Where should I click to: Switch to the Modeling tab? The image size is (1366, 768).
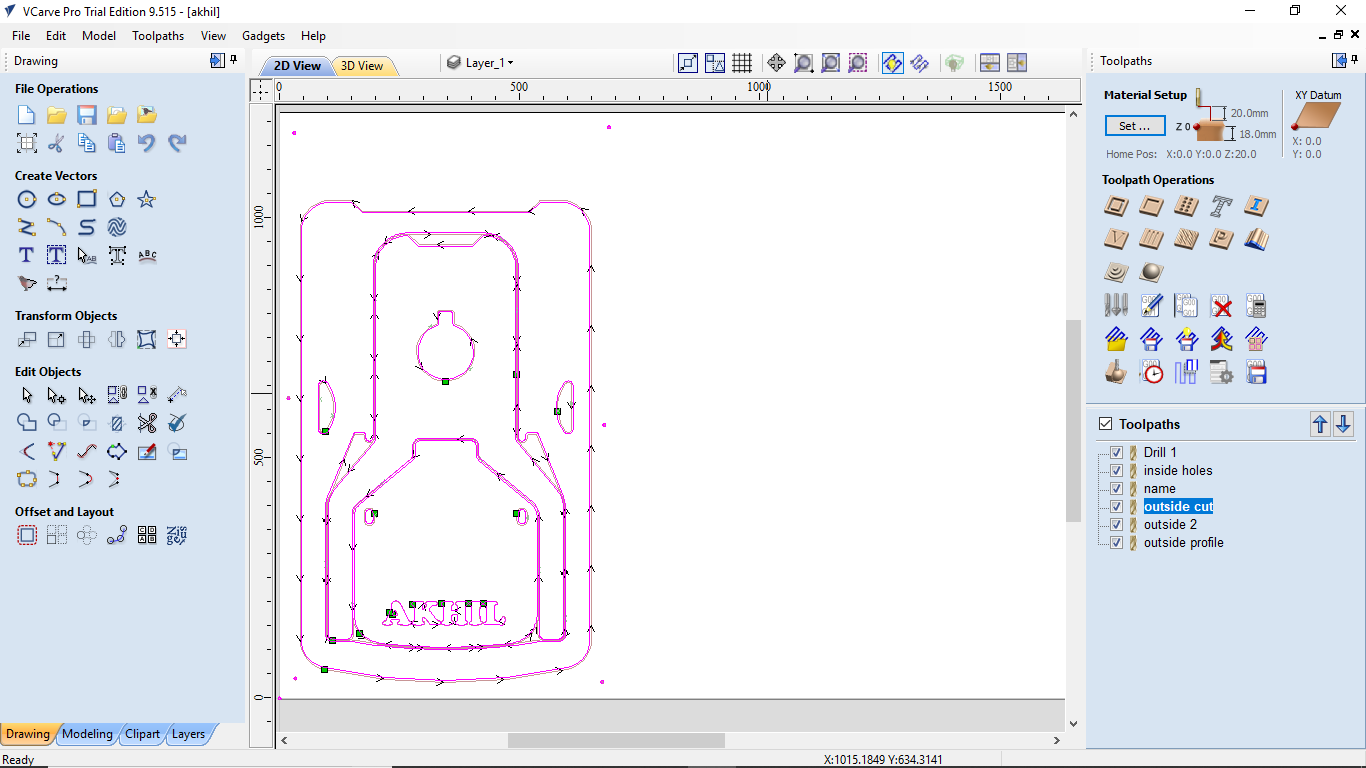pos(87,734)
